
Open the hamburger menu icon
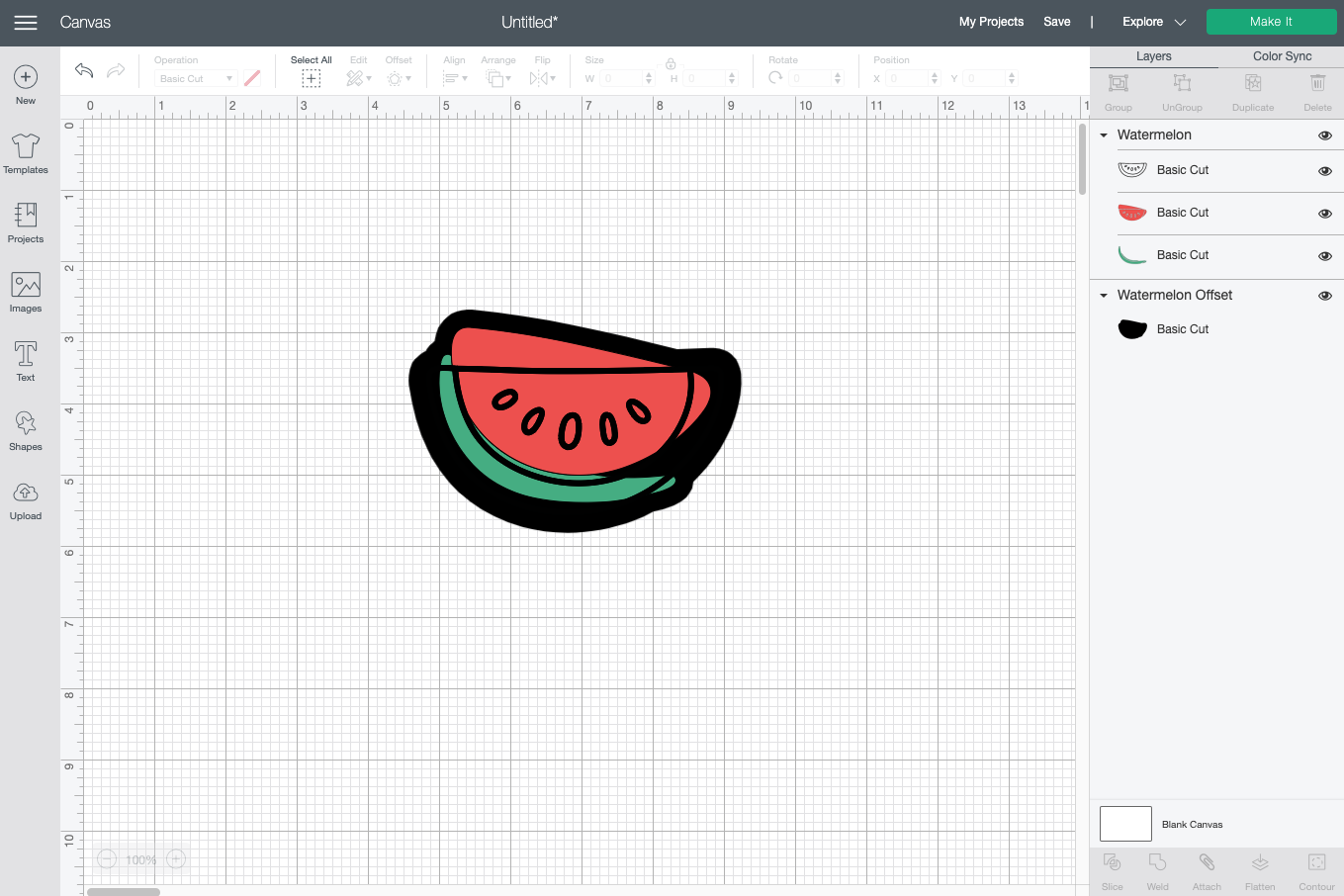(x=26, y=22)
